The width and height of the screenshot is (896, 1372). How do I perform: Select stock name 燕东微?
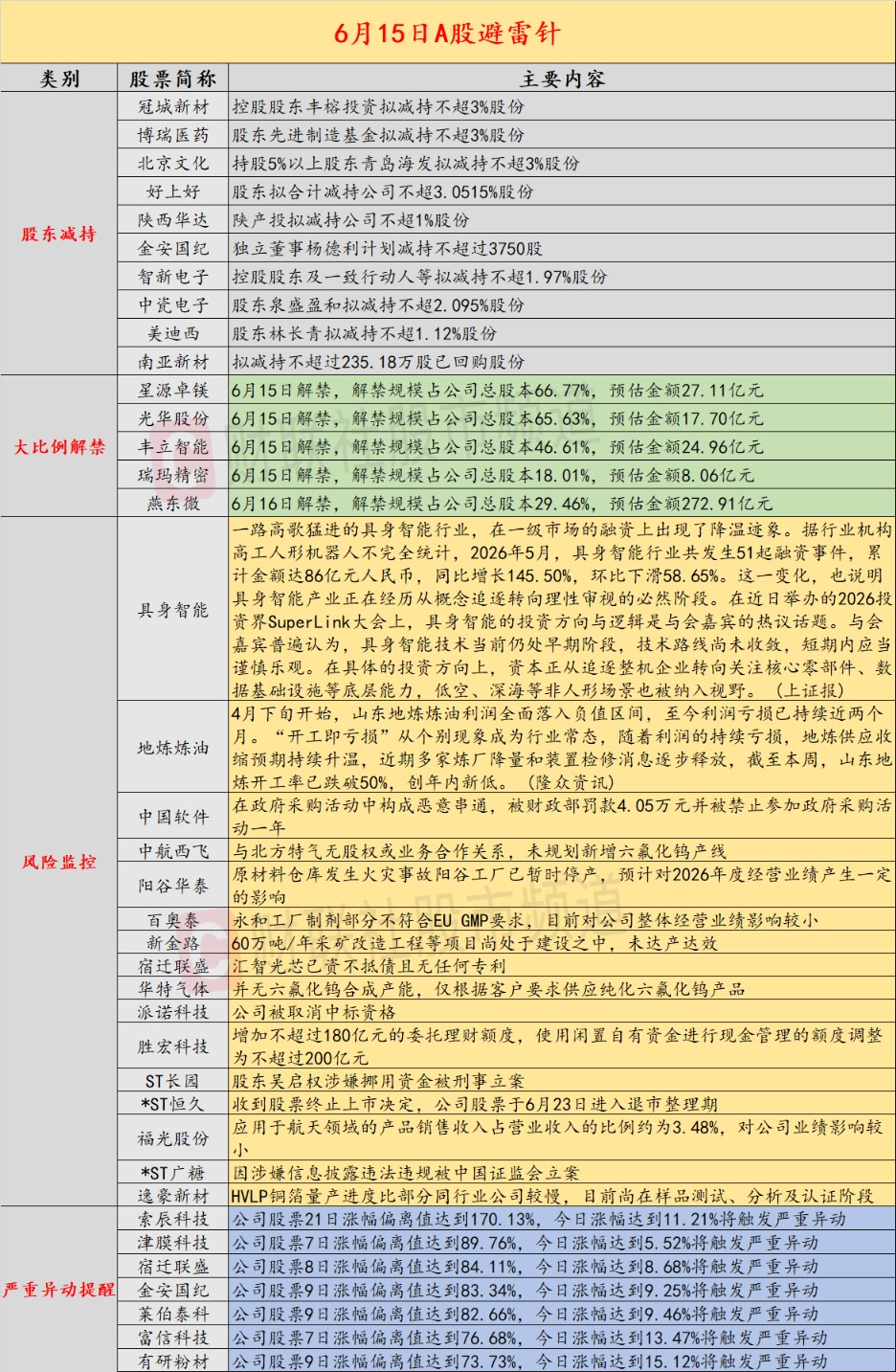pos(173,503)
